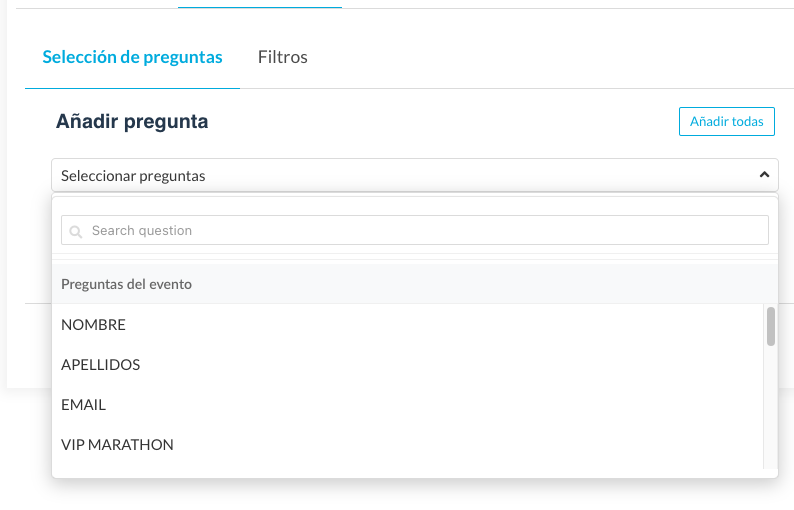Click blank page area below the dropdown list
The width and height of the screenshot is (794, 510).
400,495
